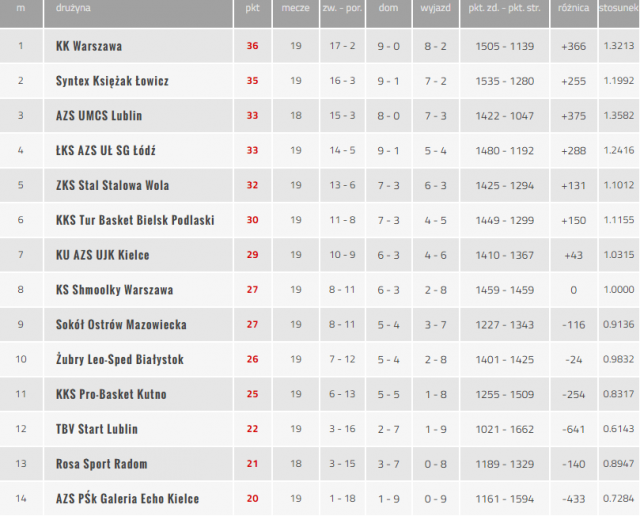Select the KU AZS UJK Kielce team
This screenshot has height=516, width=640.
102,255
